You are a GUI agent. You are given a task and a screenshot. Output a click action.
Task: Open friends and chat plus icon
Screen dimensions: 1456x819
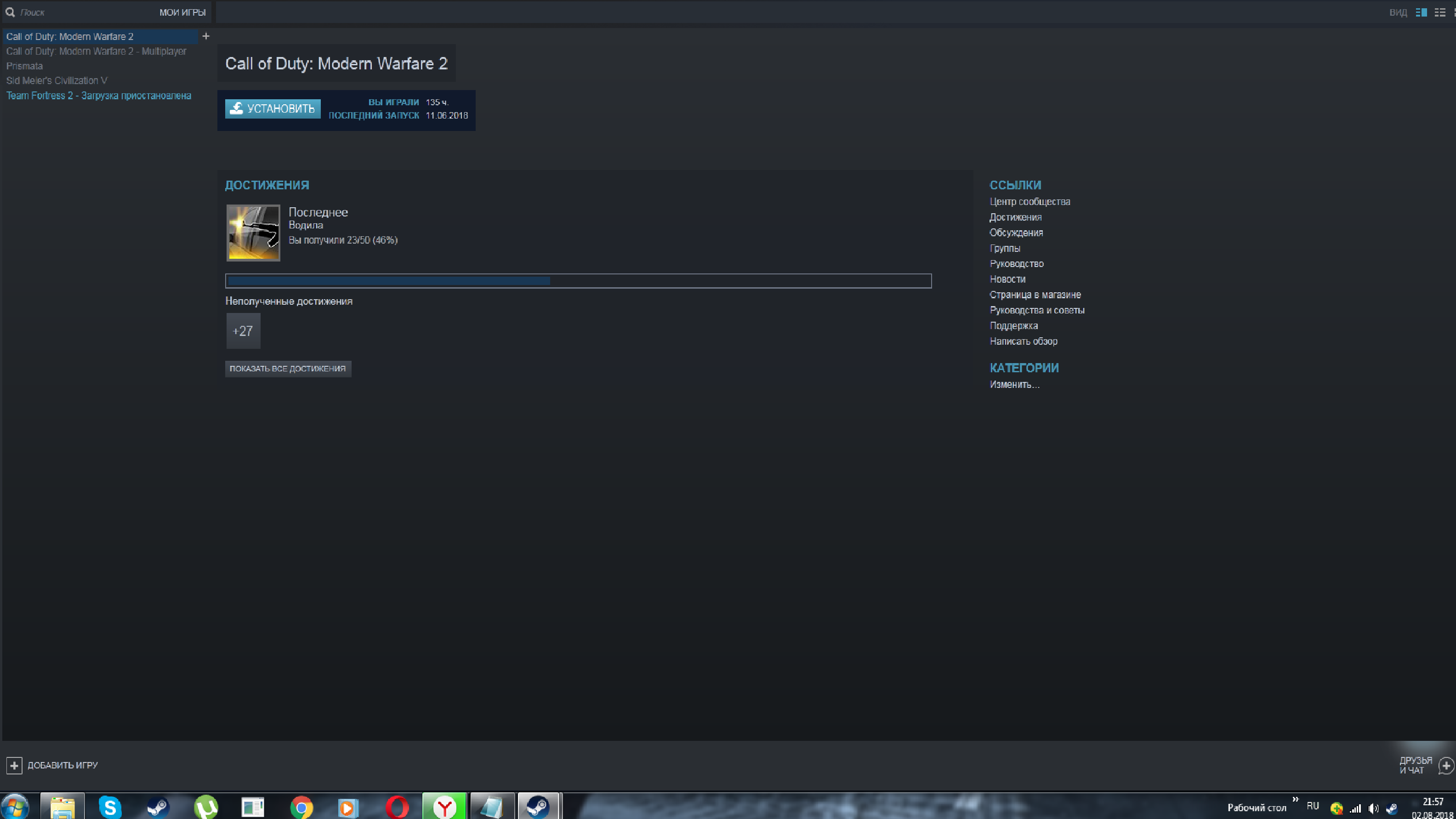(1446, 766)
